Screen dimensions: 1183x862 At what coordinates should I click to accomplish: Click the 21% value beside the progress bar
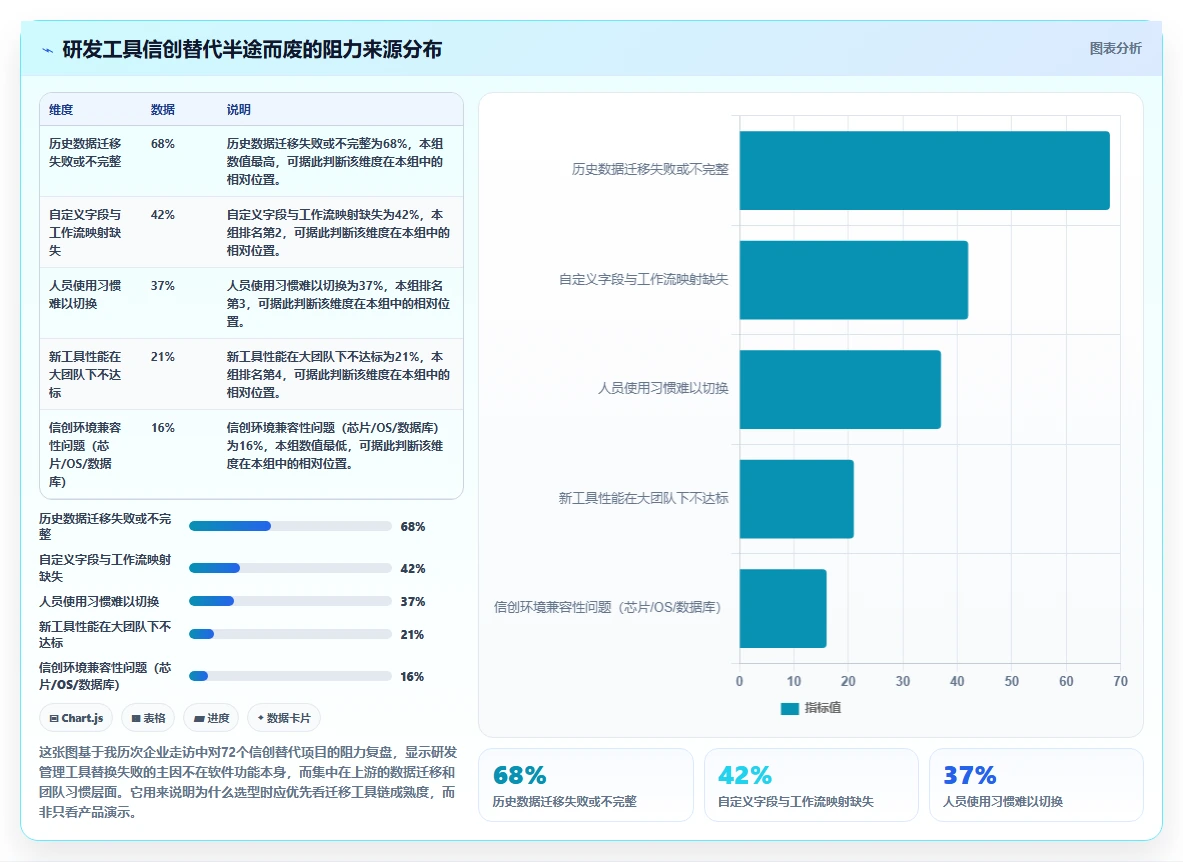click(x=412, y=634)
